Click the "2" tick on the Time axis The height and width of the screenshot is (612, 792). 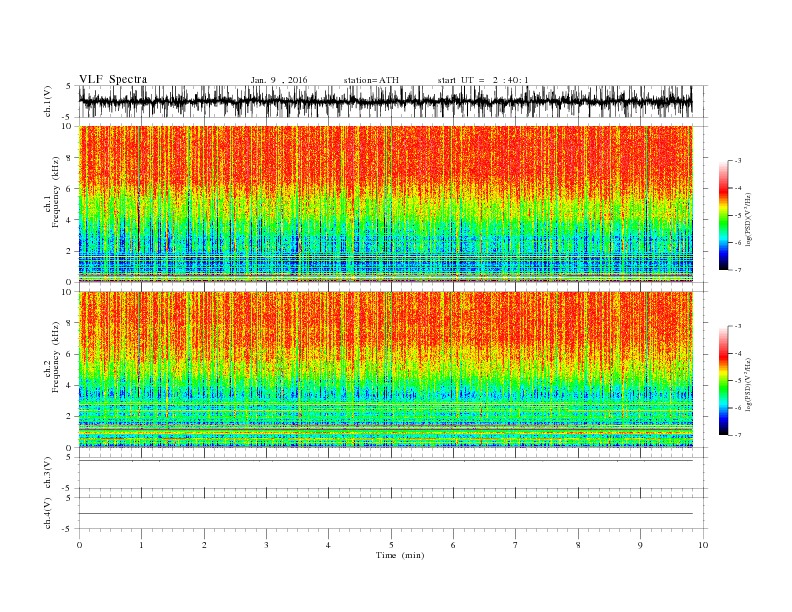[204, 545]
